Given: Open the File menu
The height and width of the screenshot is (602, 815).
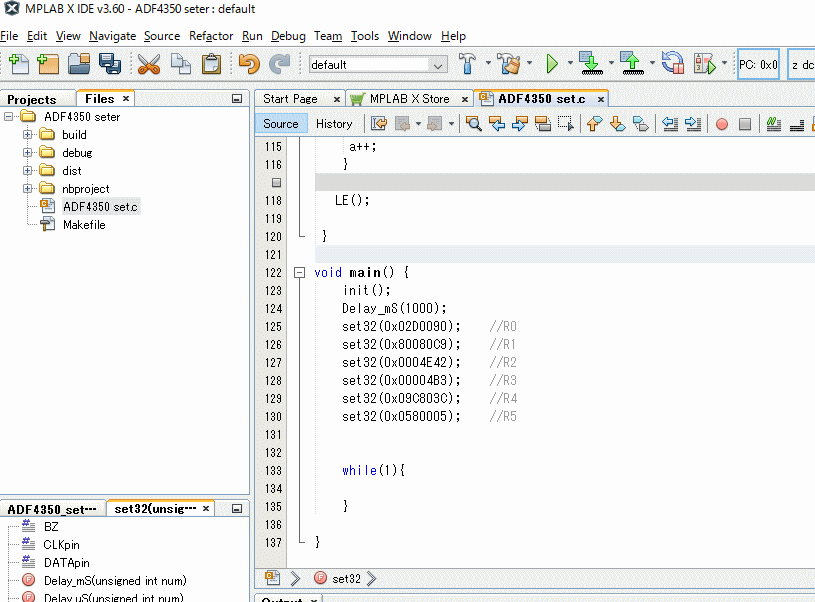Looking at the screenshot, I should pyautogui.click(x=9, y=36).
